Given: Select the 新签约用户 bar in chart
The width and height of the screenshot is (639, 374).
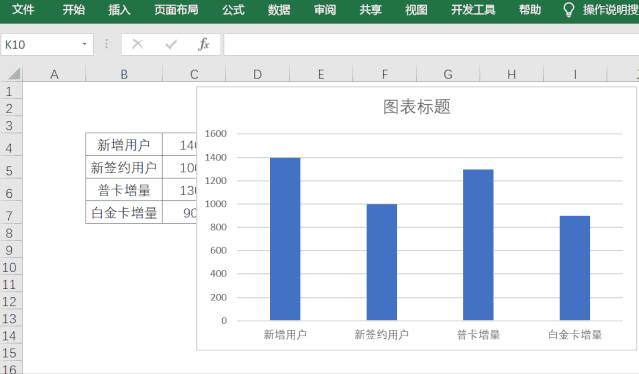Looking at the screenshot, I should [381, 262].
